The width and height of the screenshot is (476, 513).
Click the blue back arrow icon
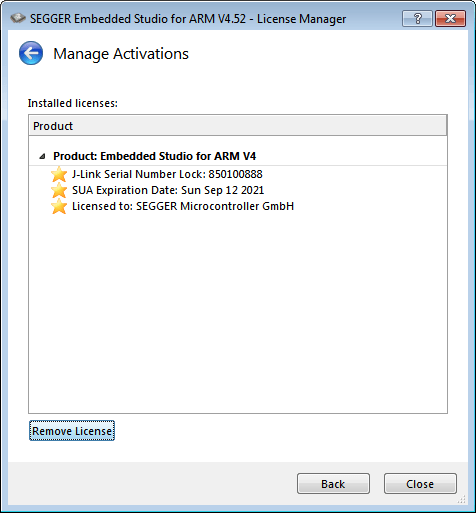click(31, 53)
